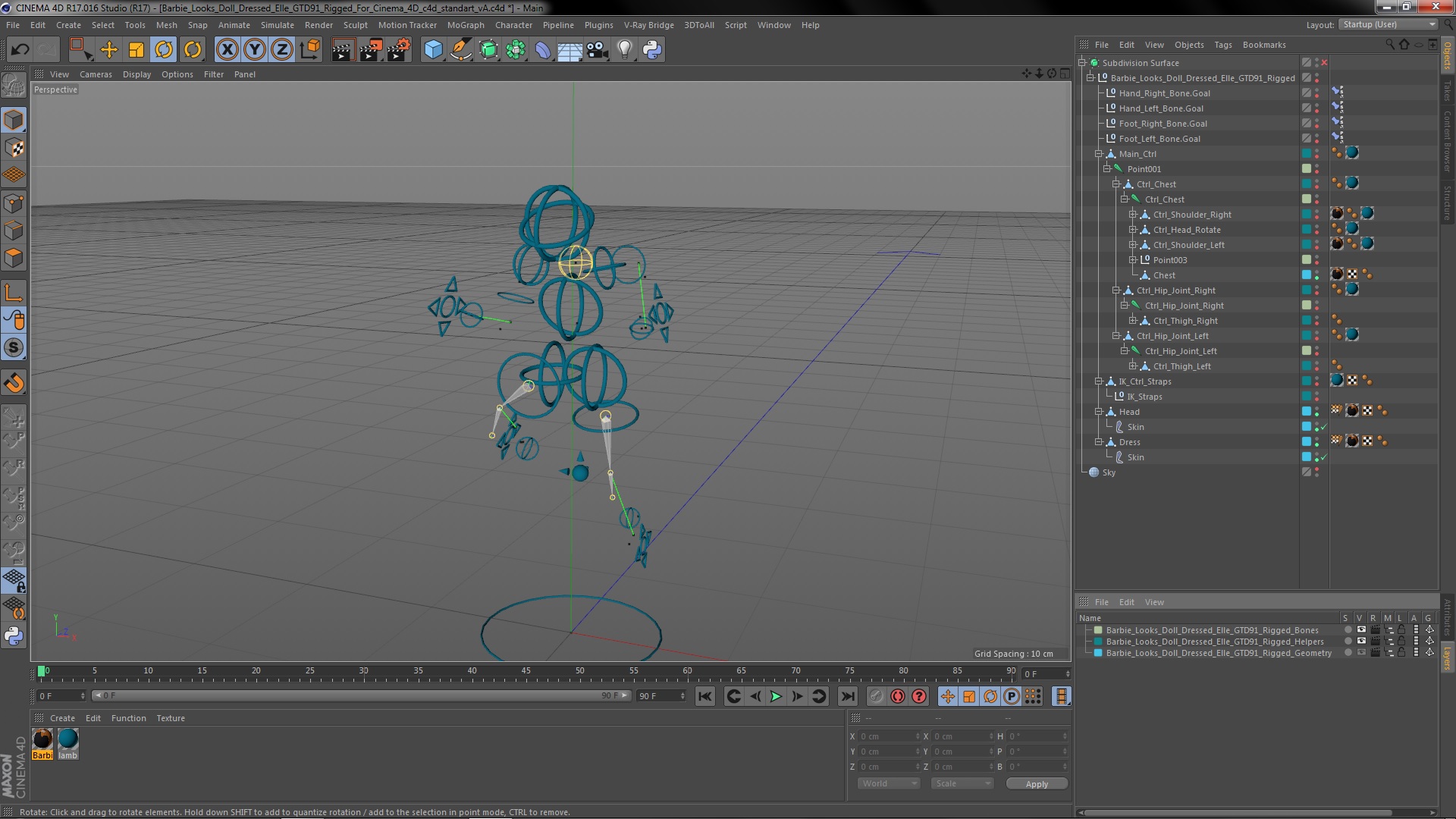Switch the coordinate system tool
This screenshot has width=1456, height=819.
click(x=310, y=50)
